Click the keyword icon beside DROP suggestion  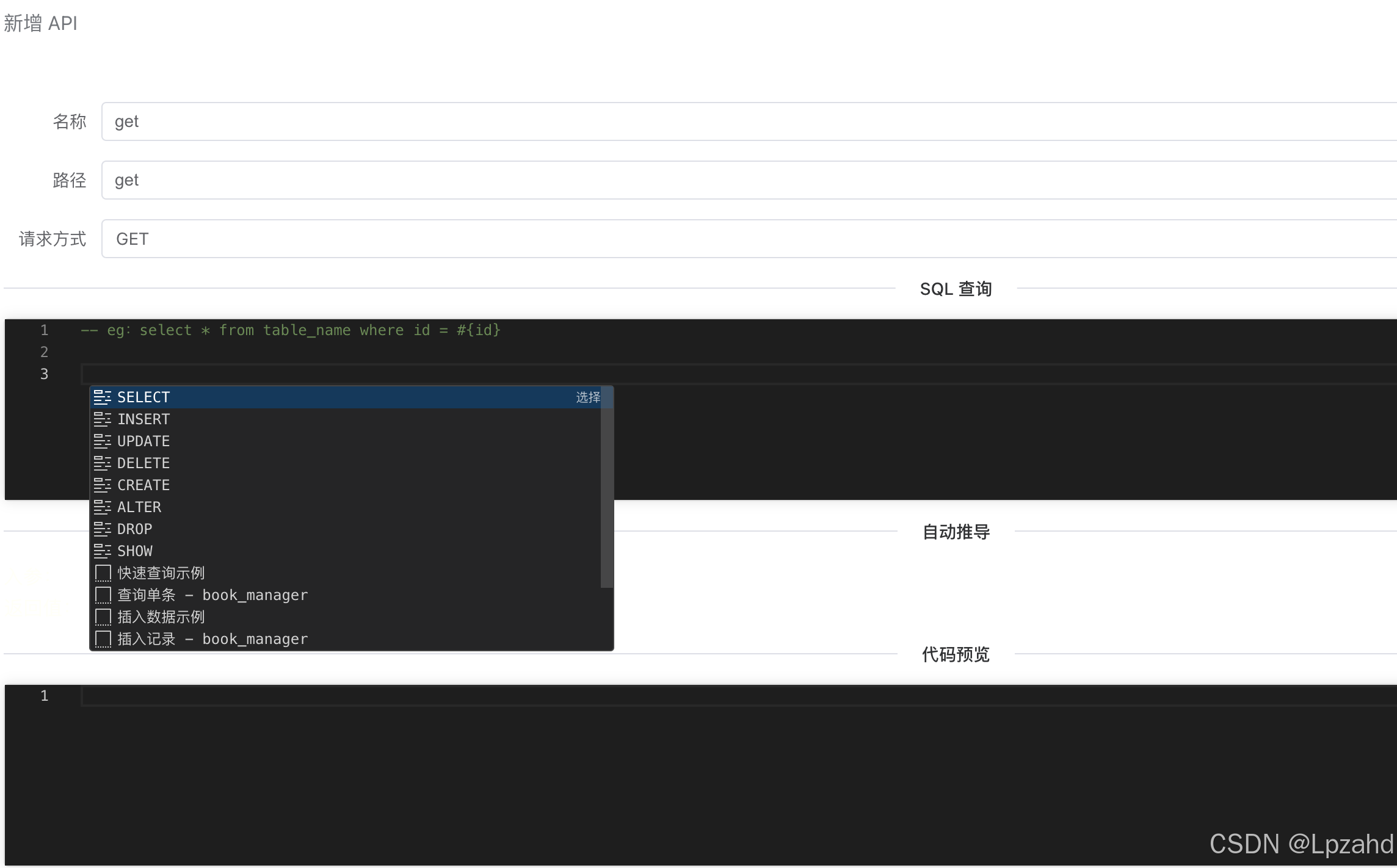point(103,529)
